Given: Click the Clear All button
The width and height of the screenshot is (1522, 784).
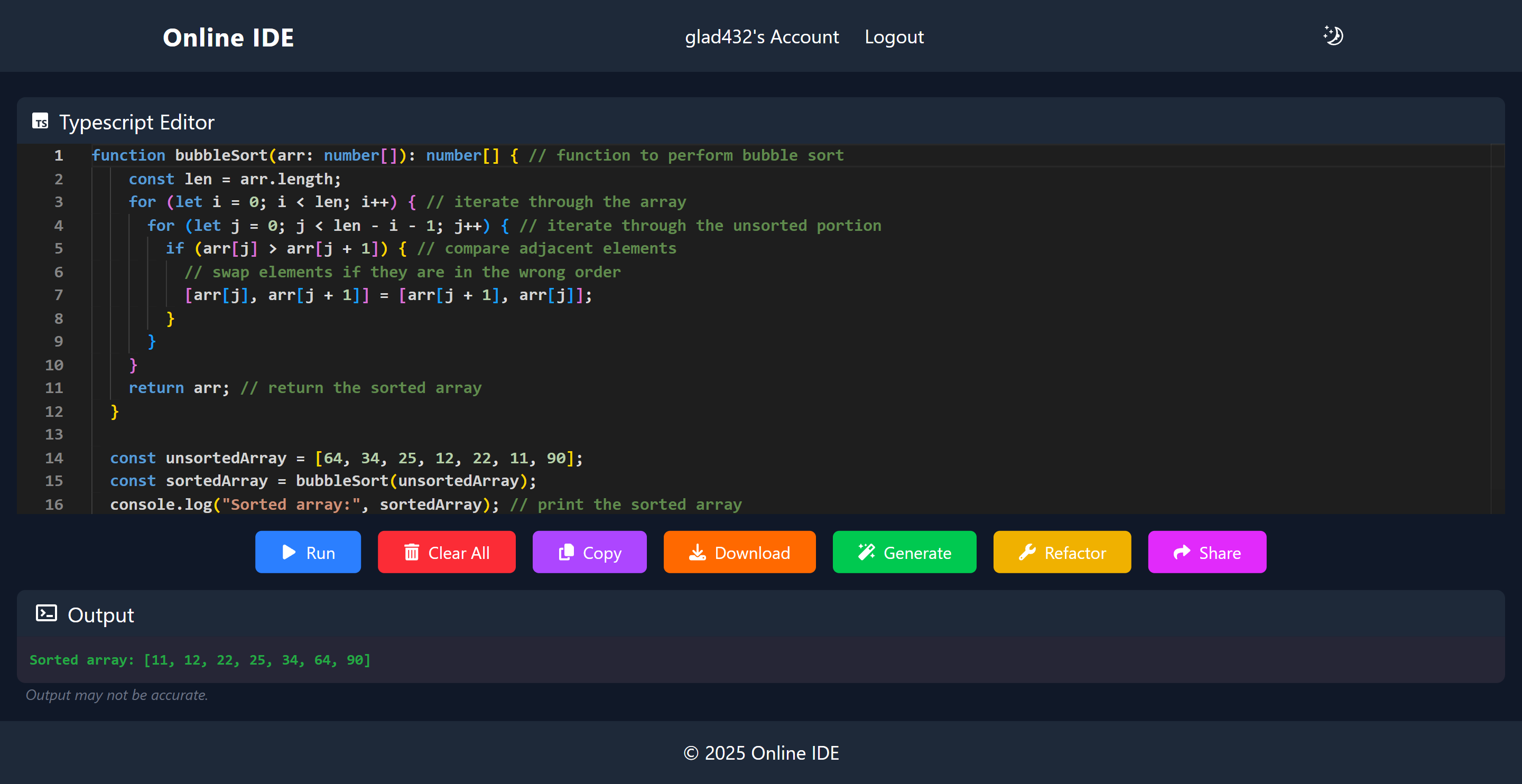Looking at the screenshot, I should (447, 552).
